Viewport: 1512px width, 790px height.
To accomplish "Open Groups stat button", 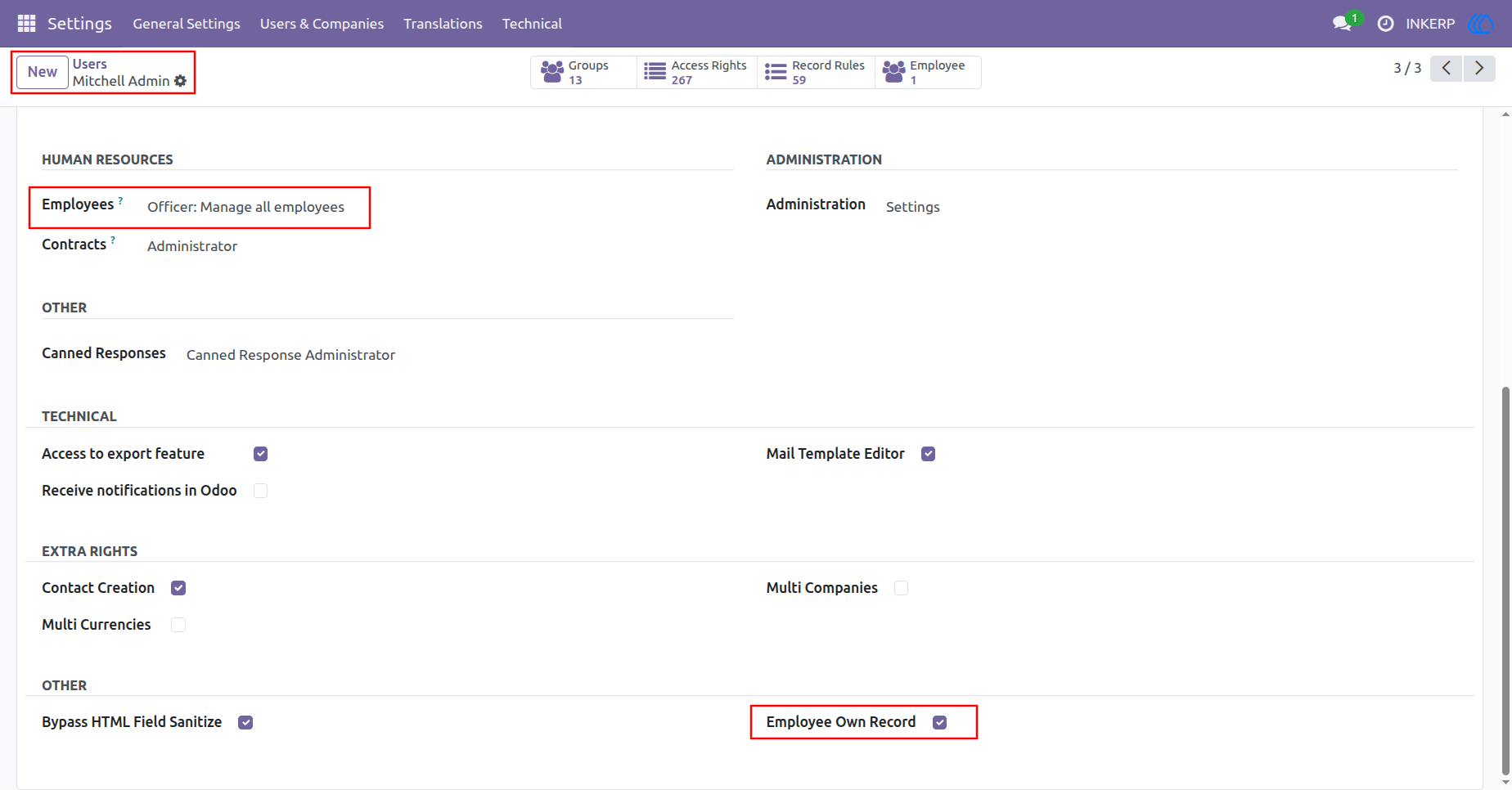I will (x=583, y=72).
